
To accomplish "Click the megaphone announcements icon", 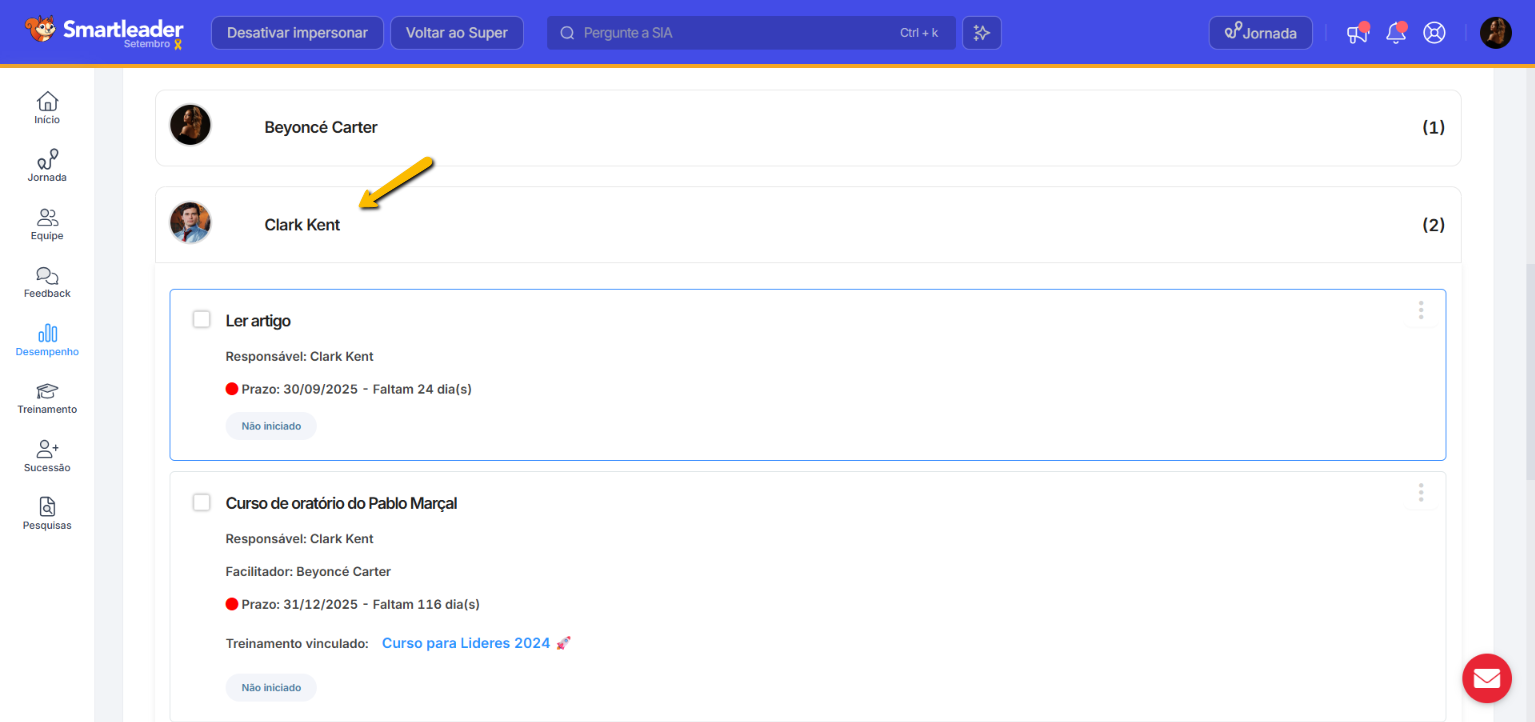I will click(x=1356, y=33).
